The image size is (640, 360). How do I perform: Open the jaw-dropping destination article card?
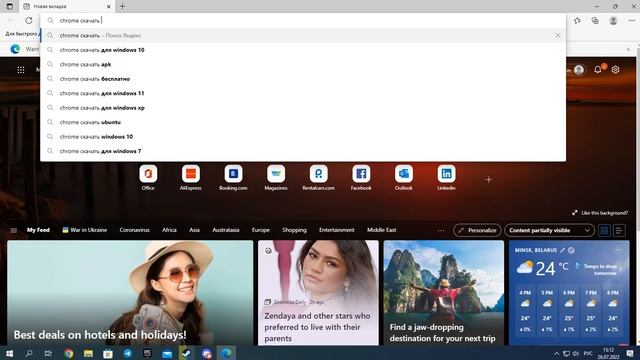point(444,293)
